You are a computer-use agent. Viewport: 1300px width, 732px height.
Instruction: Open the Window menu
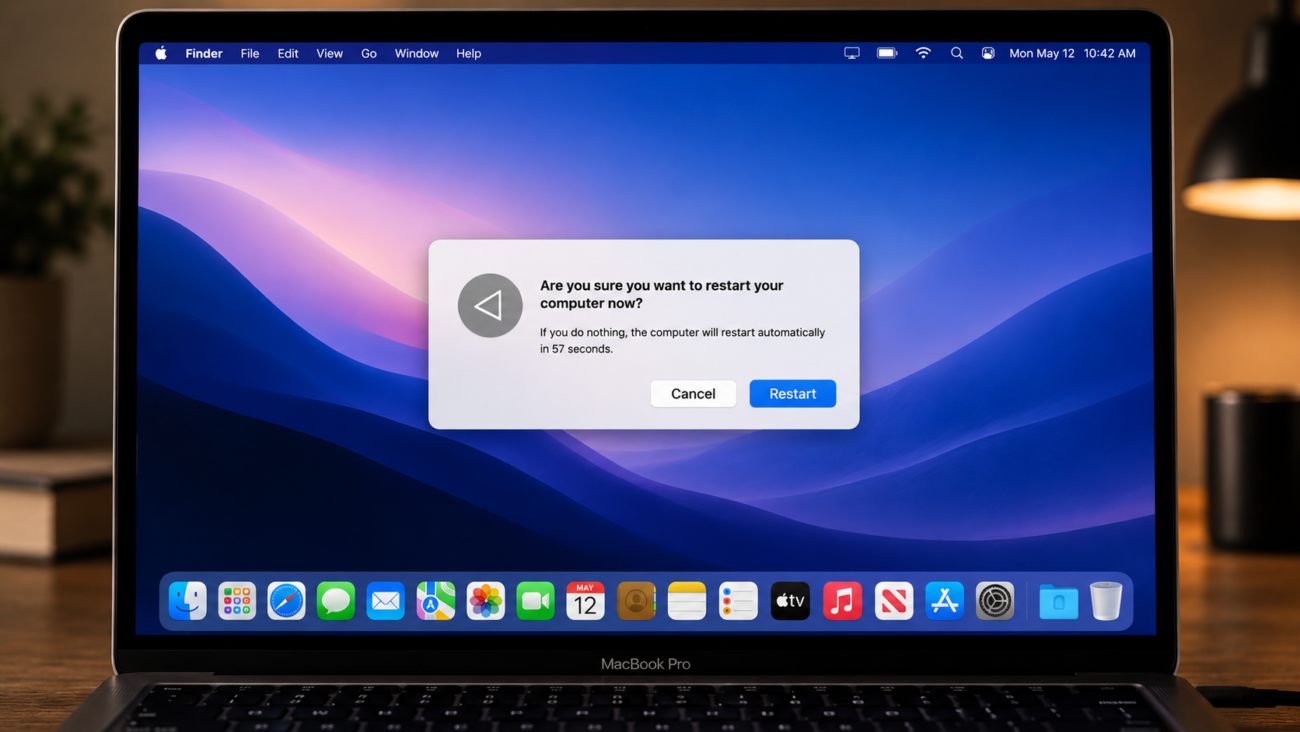tap(417, 53)
